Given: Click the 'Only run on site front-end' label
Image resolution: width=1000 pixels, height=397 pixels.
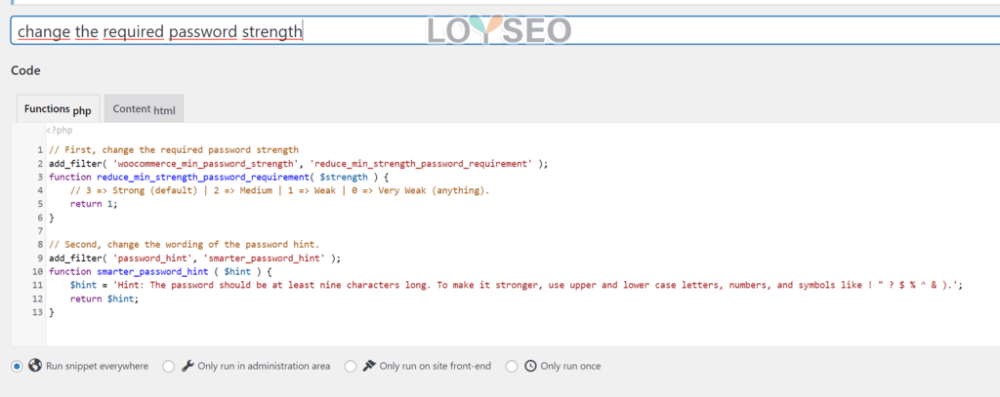Looking at the screenshot, I should tap(436, 366).
